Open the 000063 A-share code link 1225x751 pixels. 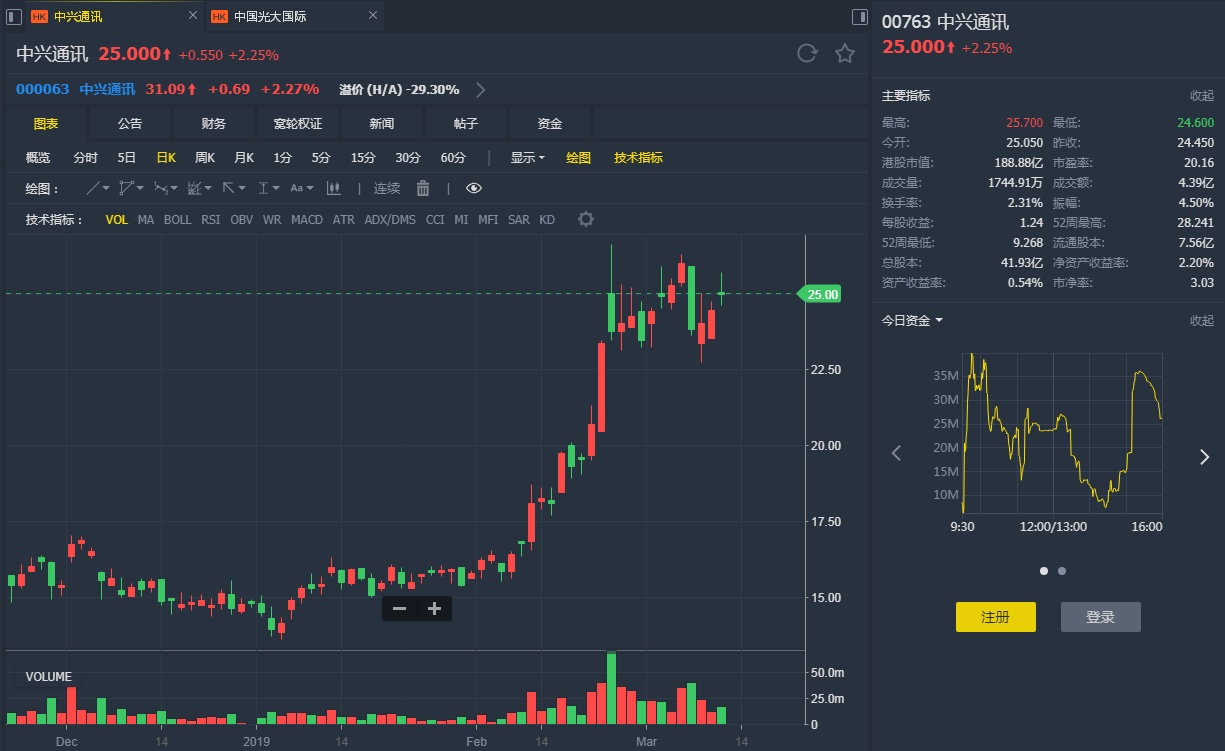pyautogui.click(x=42, y=89)
